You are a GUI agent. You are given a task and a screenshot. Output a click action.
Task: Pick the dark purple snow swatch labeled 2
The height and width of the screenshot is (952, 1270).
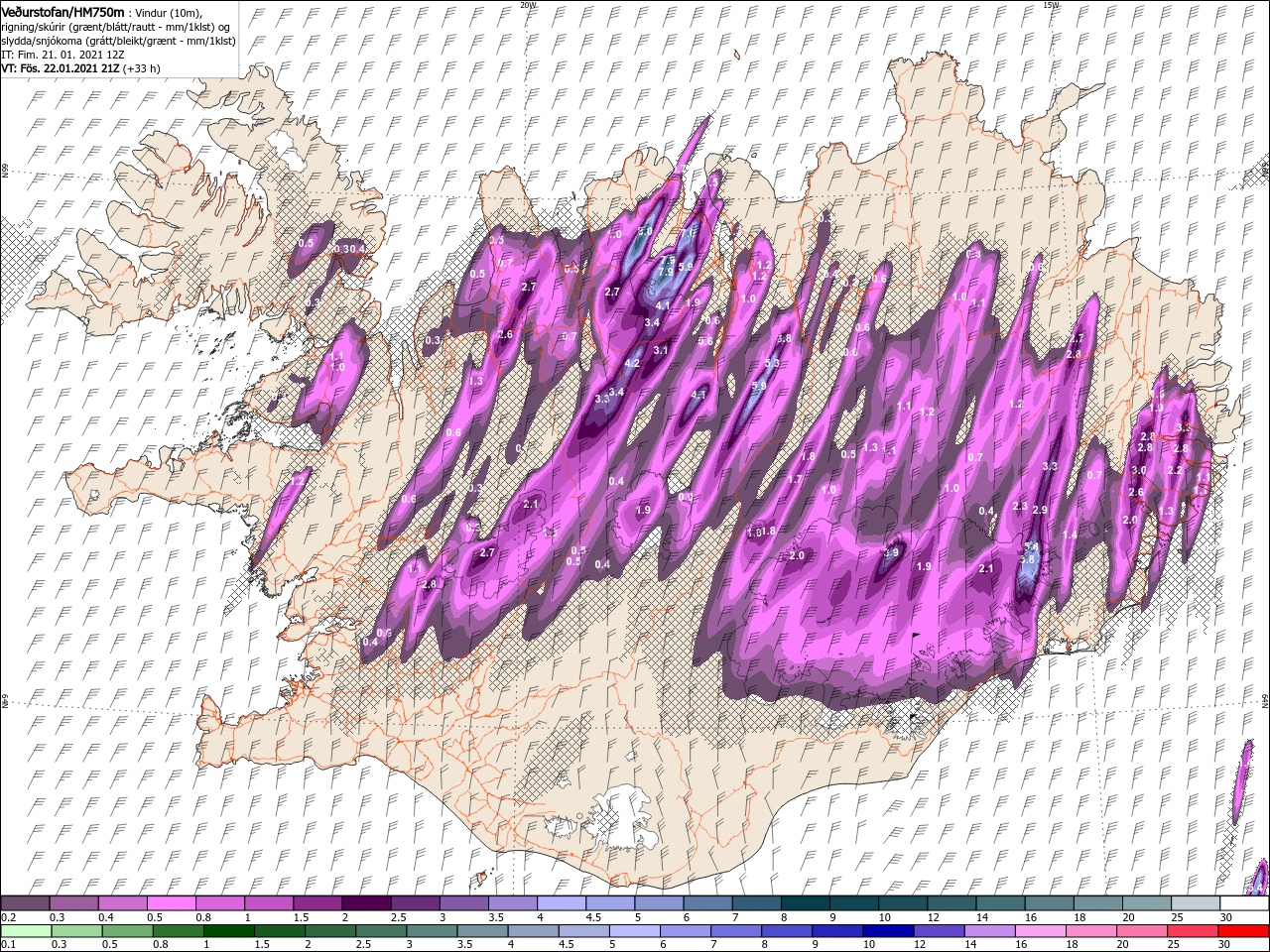[365, 903]
